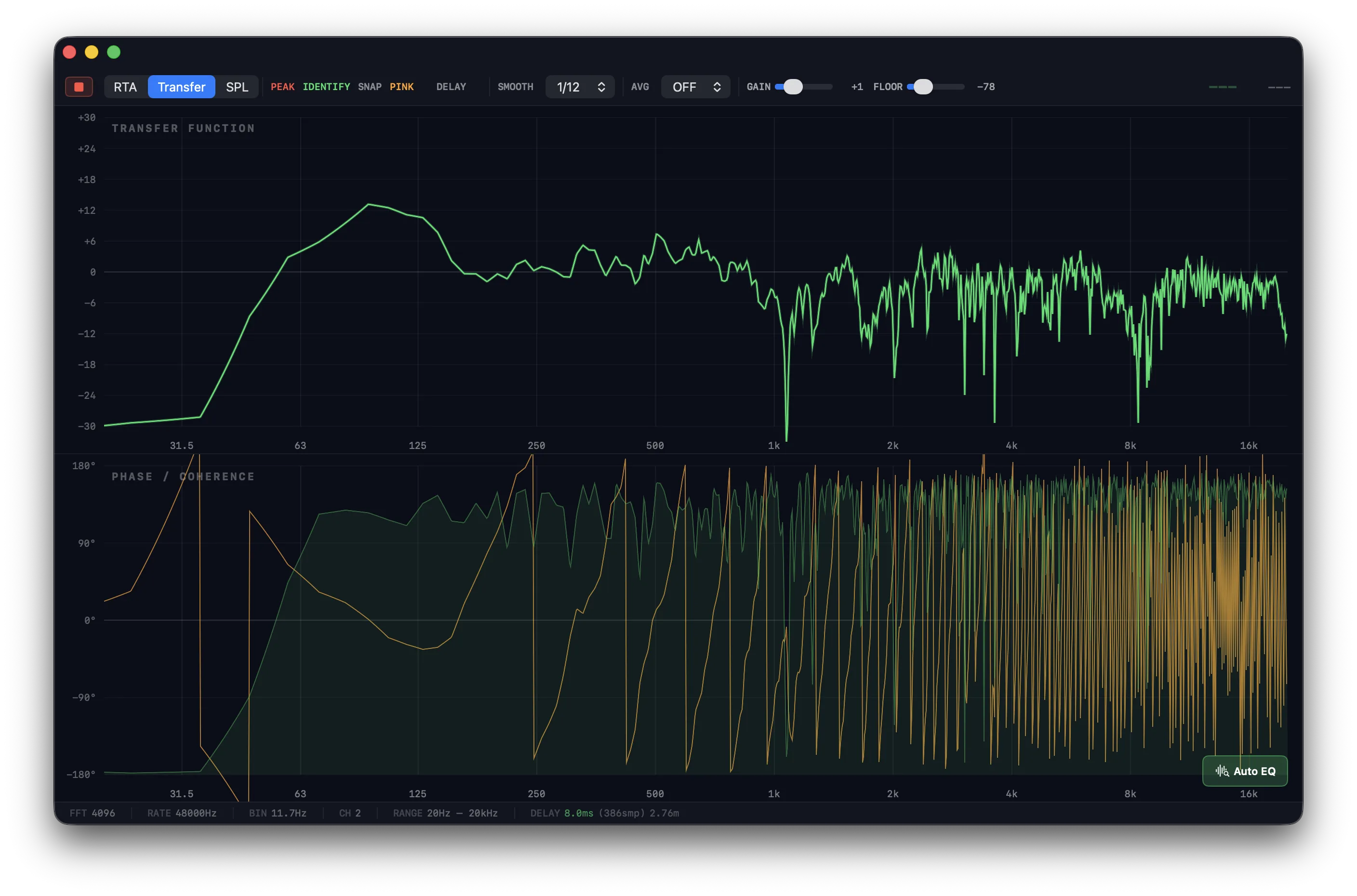Select the Transfer tab
This screenshot has height=896, width=1357.
click(x=181, y=87)
